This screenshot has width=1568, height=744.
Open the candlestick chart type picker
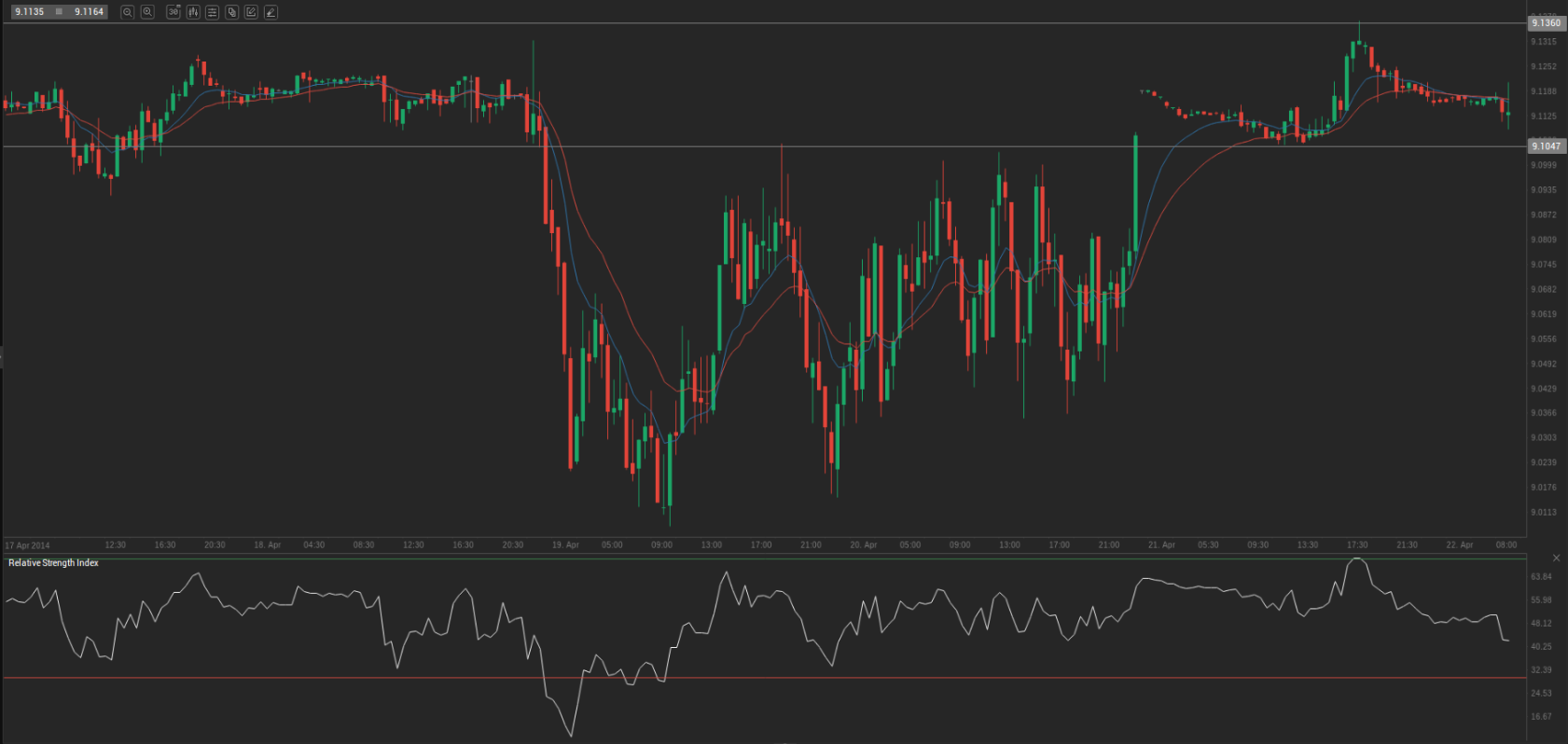coord(193,12)
